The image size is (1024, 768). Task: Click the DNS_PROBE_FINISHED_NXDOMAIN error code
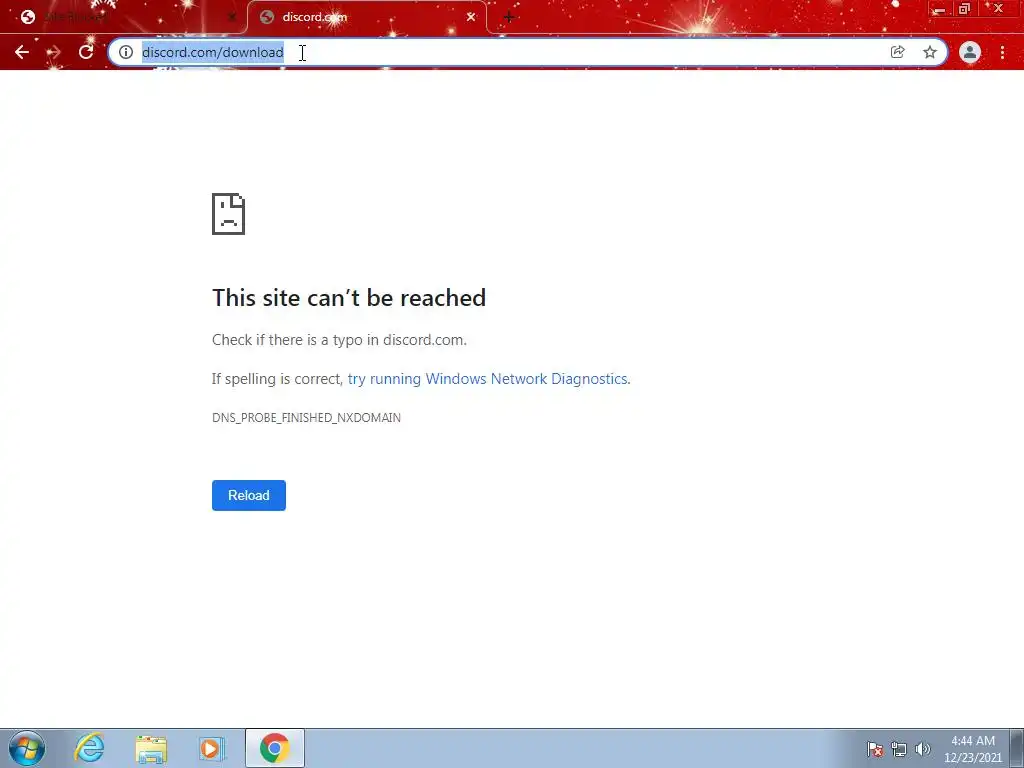click(306, 417)
